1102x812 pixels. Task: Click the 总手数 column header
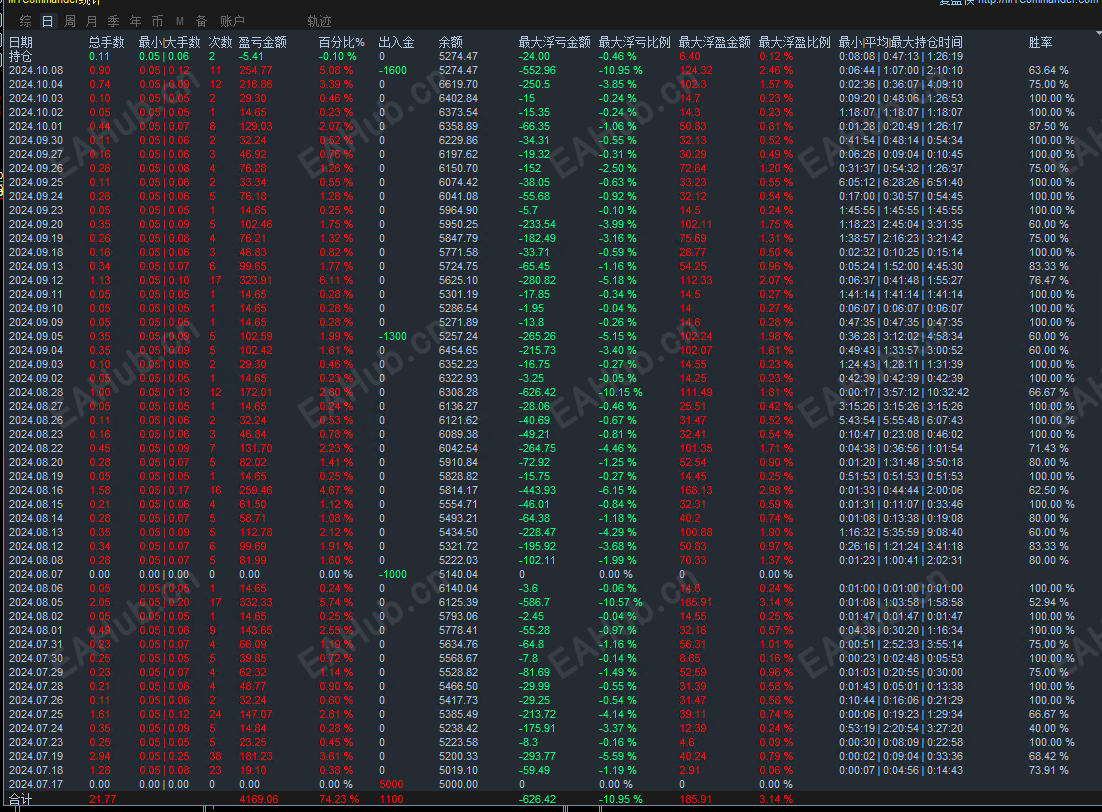pos(107,42)
